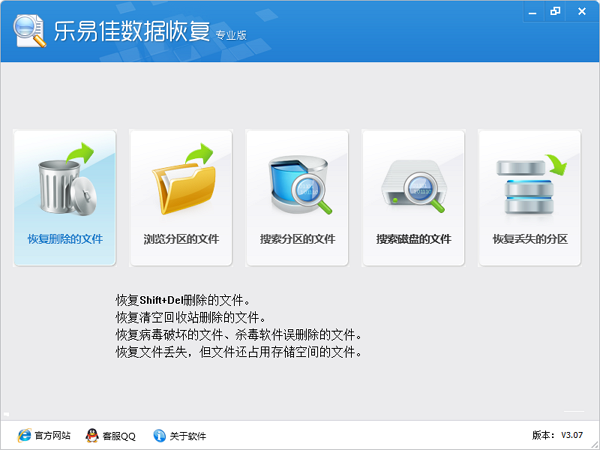Select the 恢复丢失的分区 label
The image size is (600, 450).
pyautogui.click(x=530, y=239)
